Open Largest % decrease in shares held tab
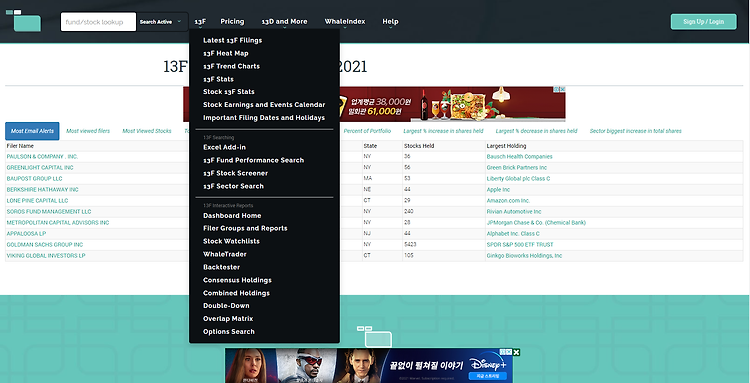Screen dimensions: 750x383 (x=537, y=131)
